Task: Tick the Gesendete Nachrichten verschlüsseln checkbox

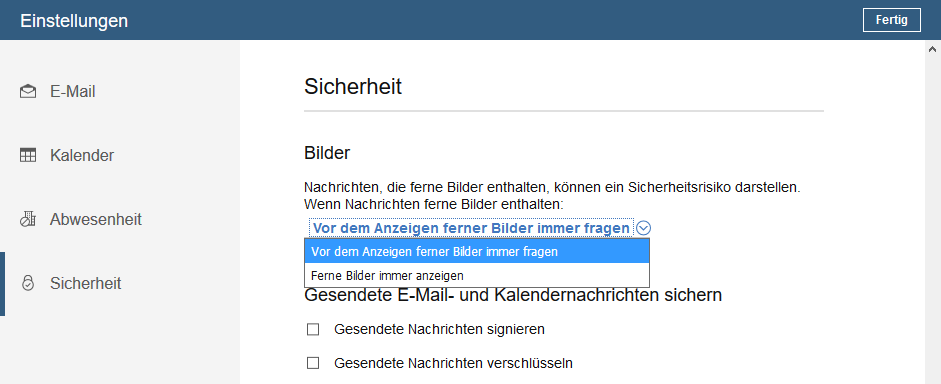Action: point(313,363)
